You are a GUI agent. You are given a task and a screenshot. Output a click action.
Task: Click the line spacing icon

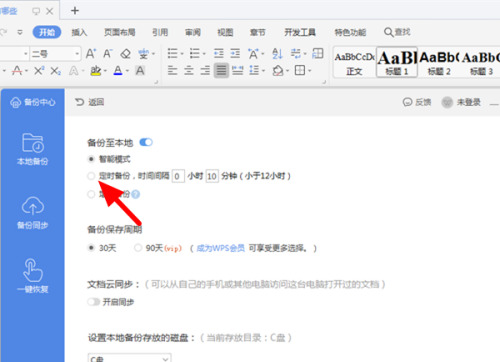point(254,70)
